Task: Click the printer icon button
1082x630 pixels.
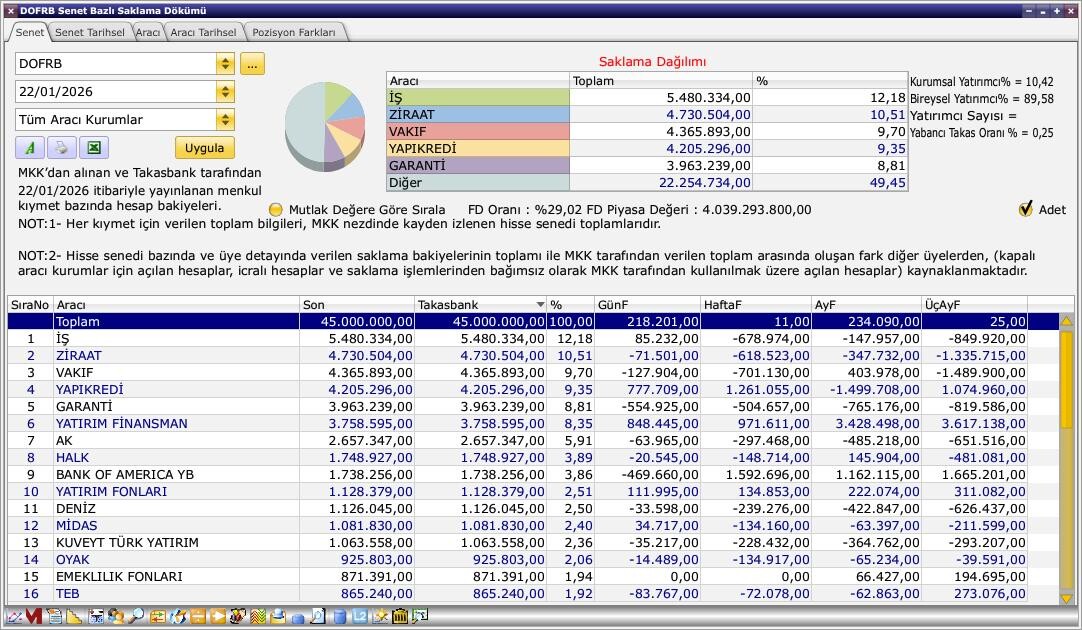Action: [61, 148]
